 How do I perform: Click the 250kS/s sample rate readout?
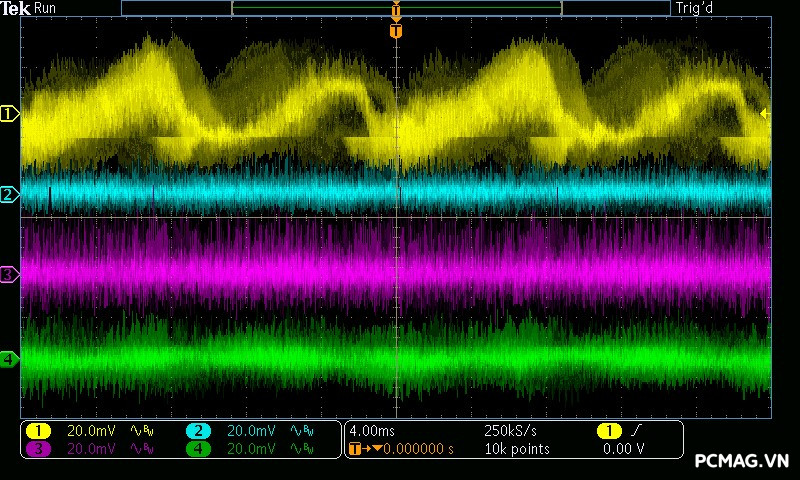[x=511, y=430]
